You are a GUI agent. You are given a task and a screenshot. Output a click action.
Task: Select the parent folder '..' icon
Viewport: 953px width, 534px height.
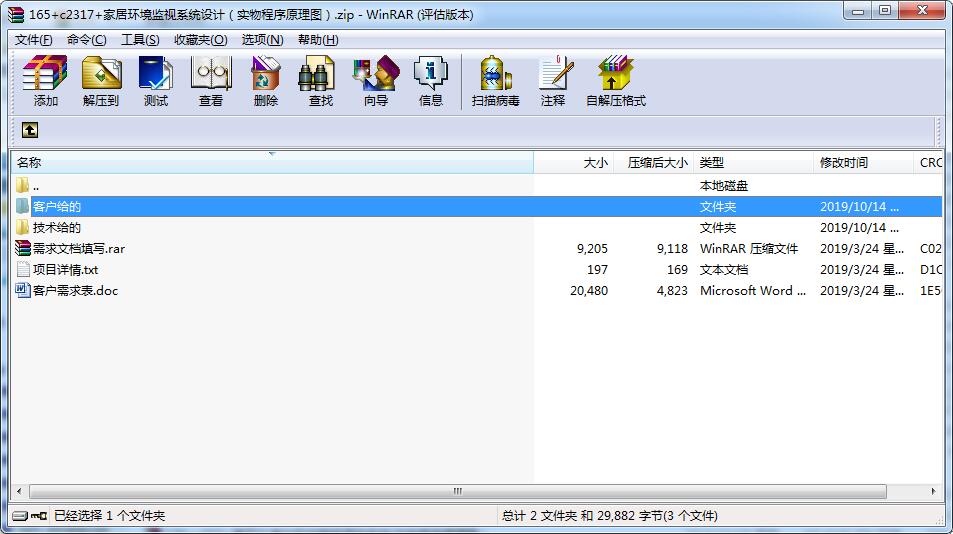pos(22,185)
